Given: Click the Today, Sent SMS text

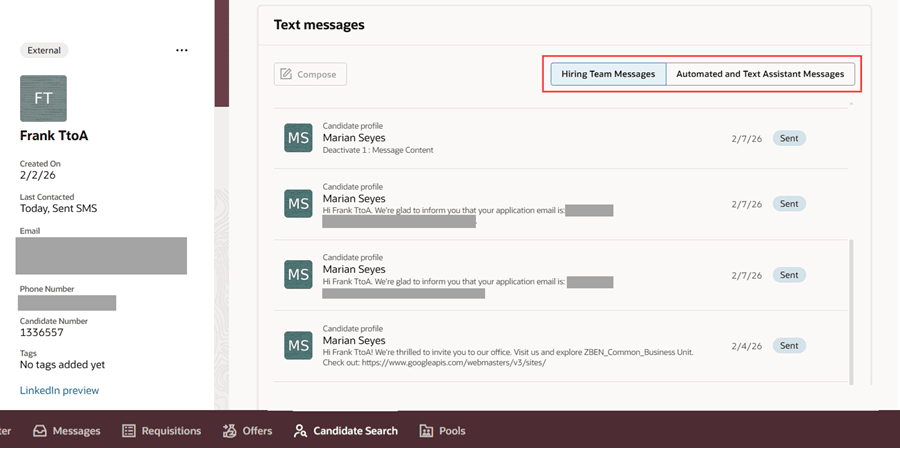Looking at the screenshot, I should (x=59, y=208).
